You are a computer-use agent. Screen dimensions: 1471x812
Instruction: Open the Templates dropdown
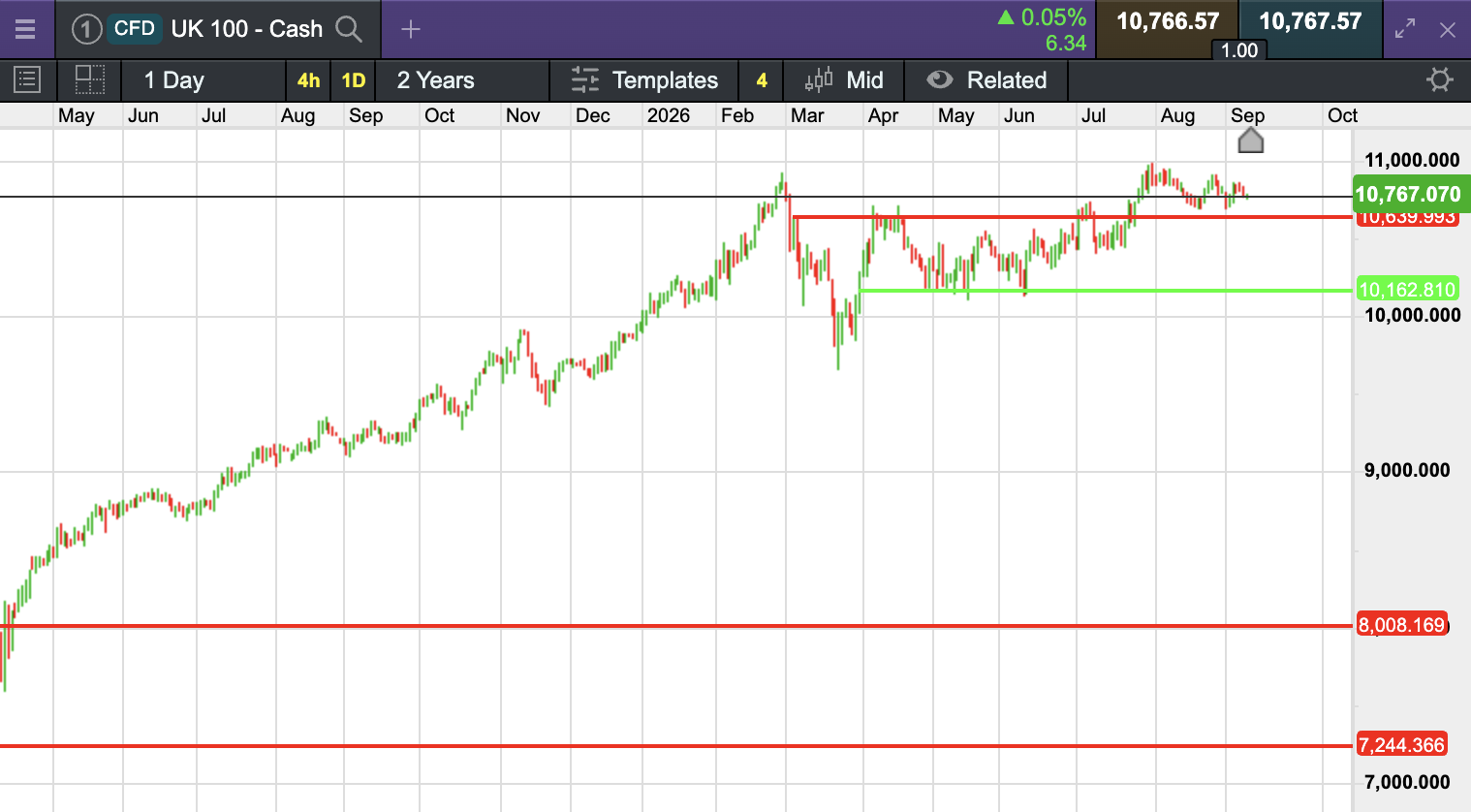[x=644, y=80]
